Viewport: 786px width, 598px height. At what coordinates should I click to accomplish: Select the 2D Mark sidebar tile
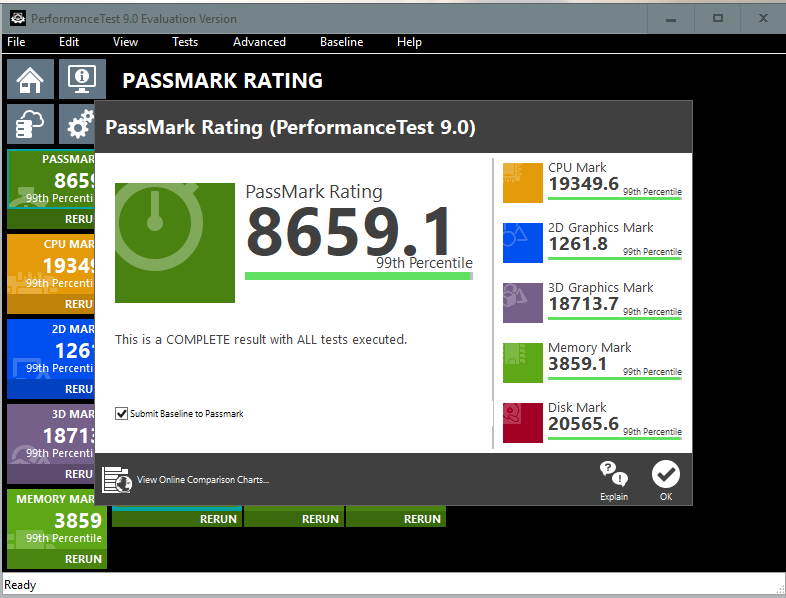pos(51,349)
